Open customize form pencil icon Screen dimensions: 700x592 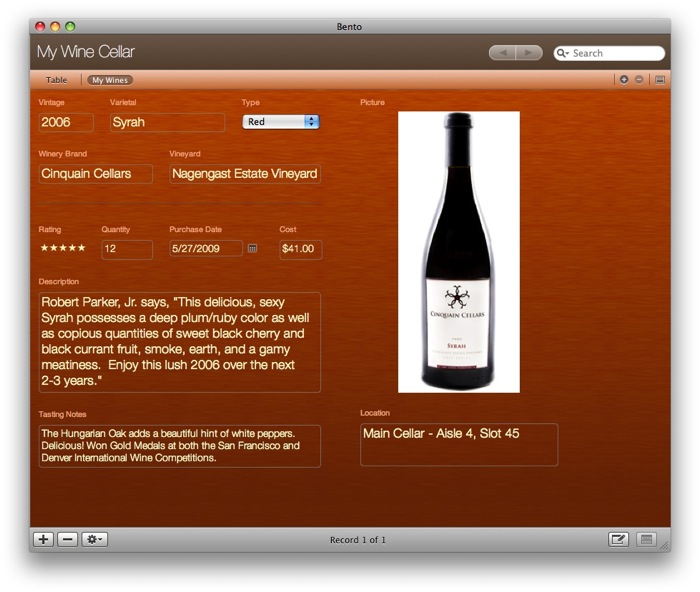click(x=618, y=539)
